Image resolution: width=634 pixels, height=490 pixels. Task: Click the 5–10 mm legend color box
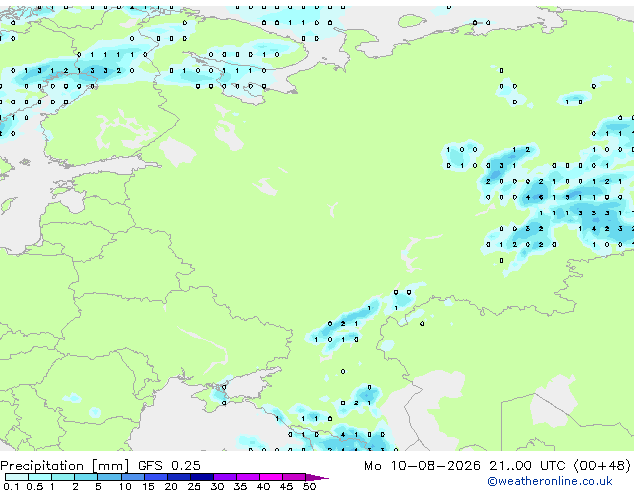109,477
